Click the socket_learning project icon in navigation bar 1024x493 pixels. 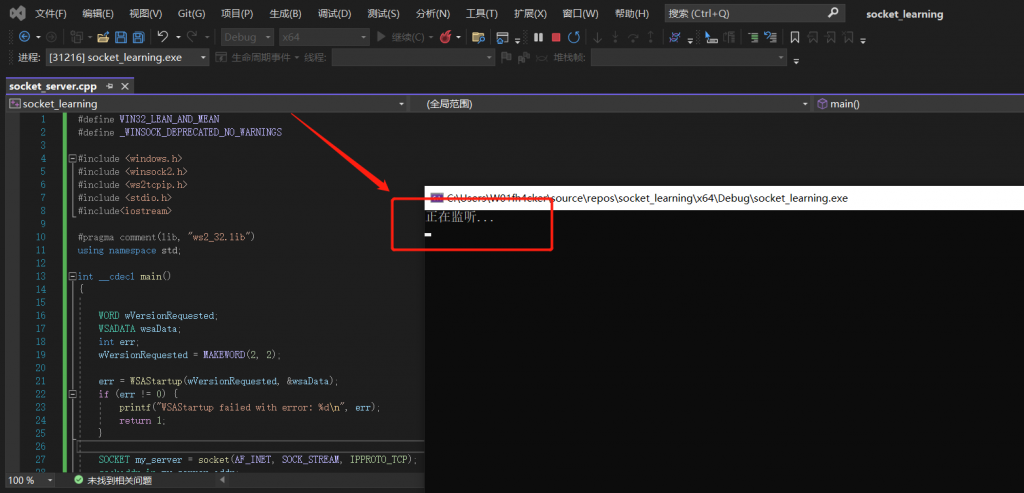click(x=14, y=104)
